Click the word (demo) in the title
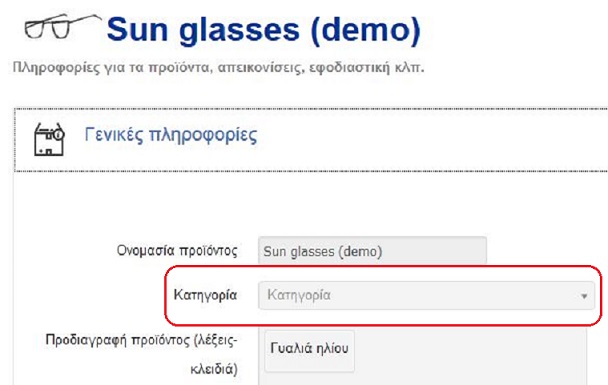This screenshot has width=608, height=385. coord(366,30)
